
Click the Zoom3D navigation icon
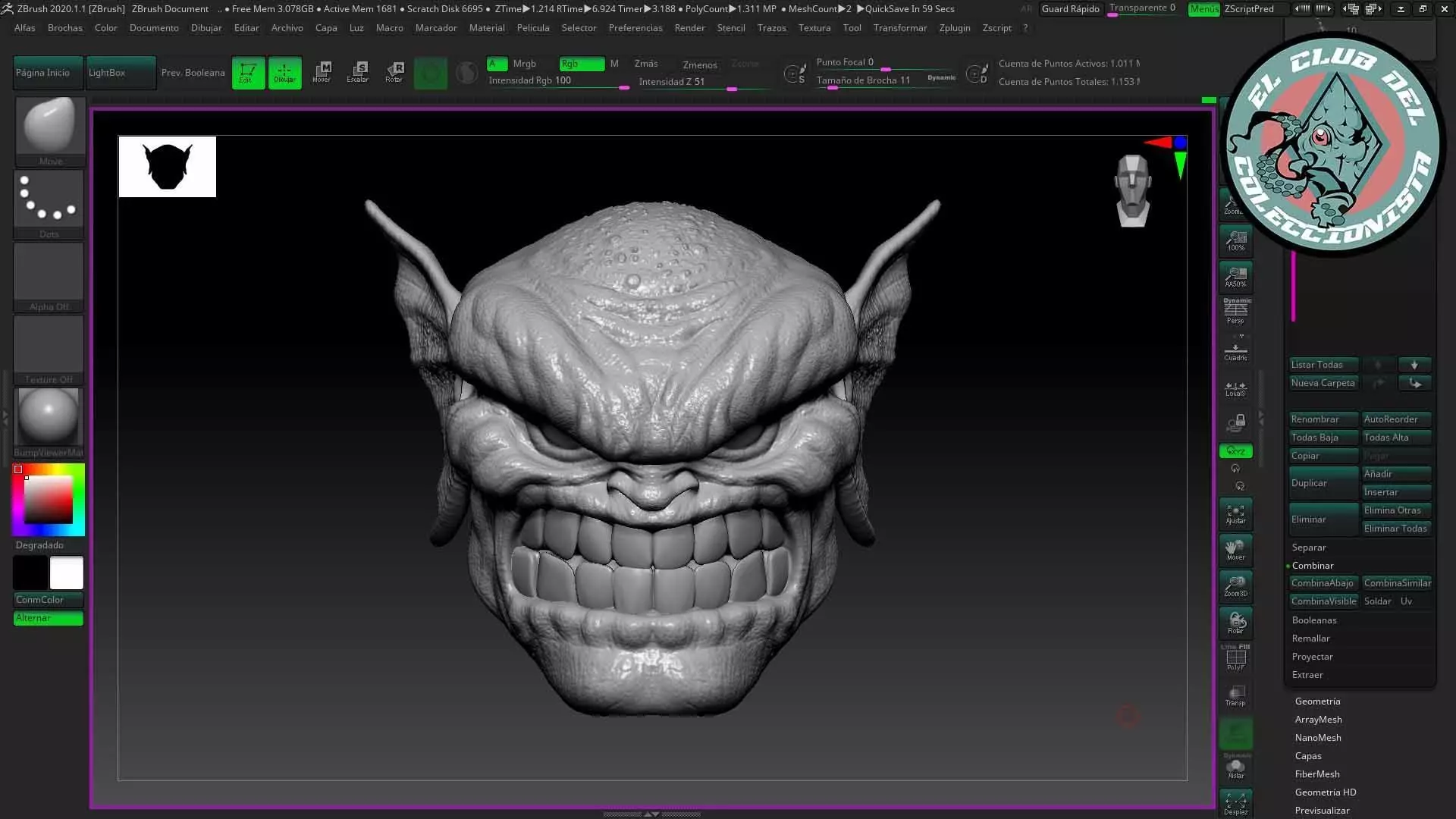click(x=1235, y=586)
